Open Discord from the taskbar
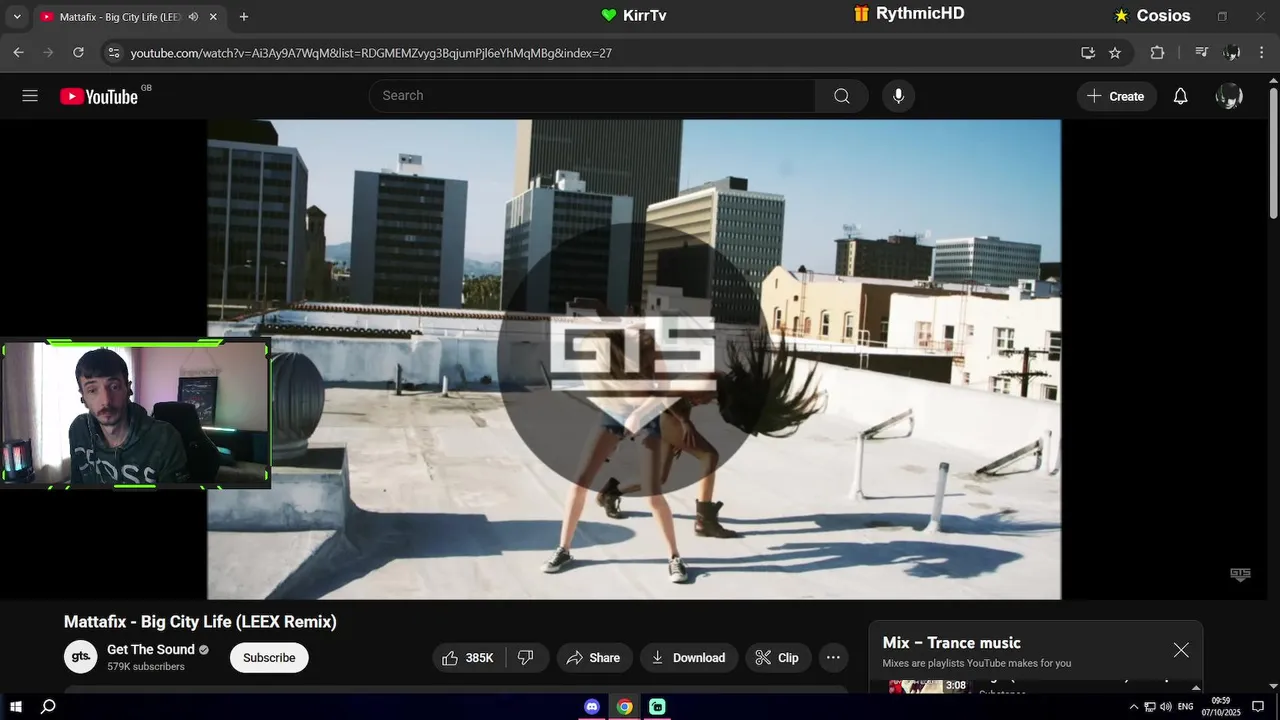This screenshot has height=720, width=1280. pyautogui.click(x=591, y=707)
